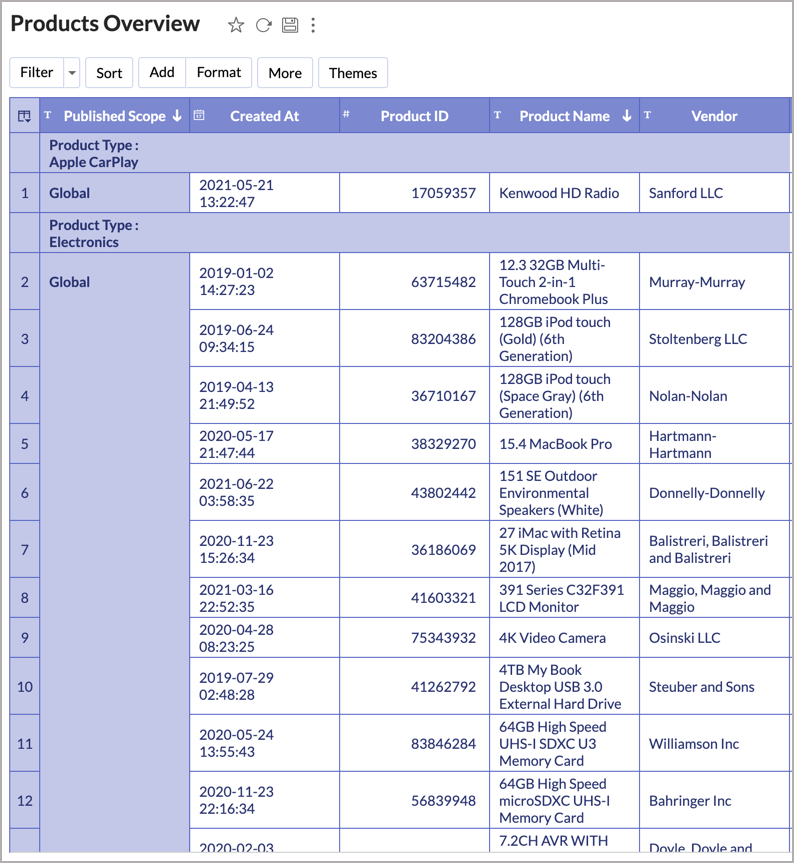Open the Themes option
Viewport: 794px width, 863px height.
[x=353, y=73]
